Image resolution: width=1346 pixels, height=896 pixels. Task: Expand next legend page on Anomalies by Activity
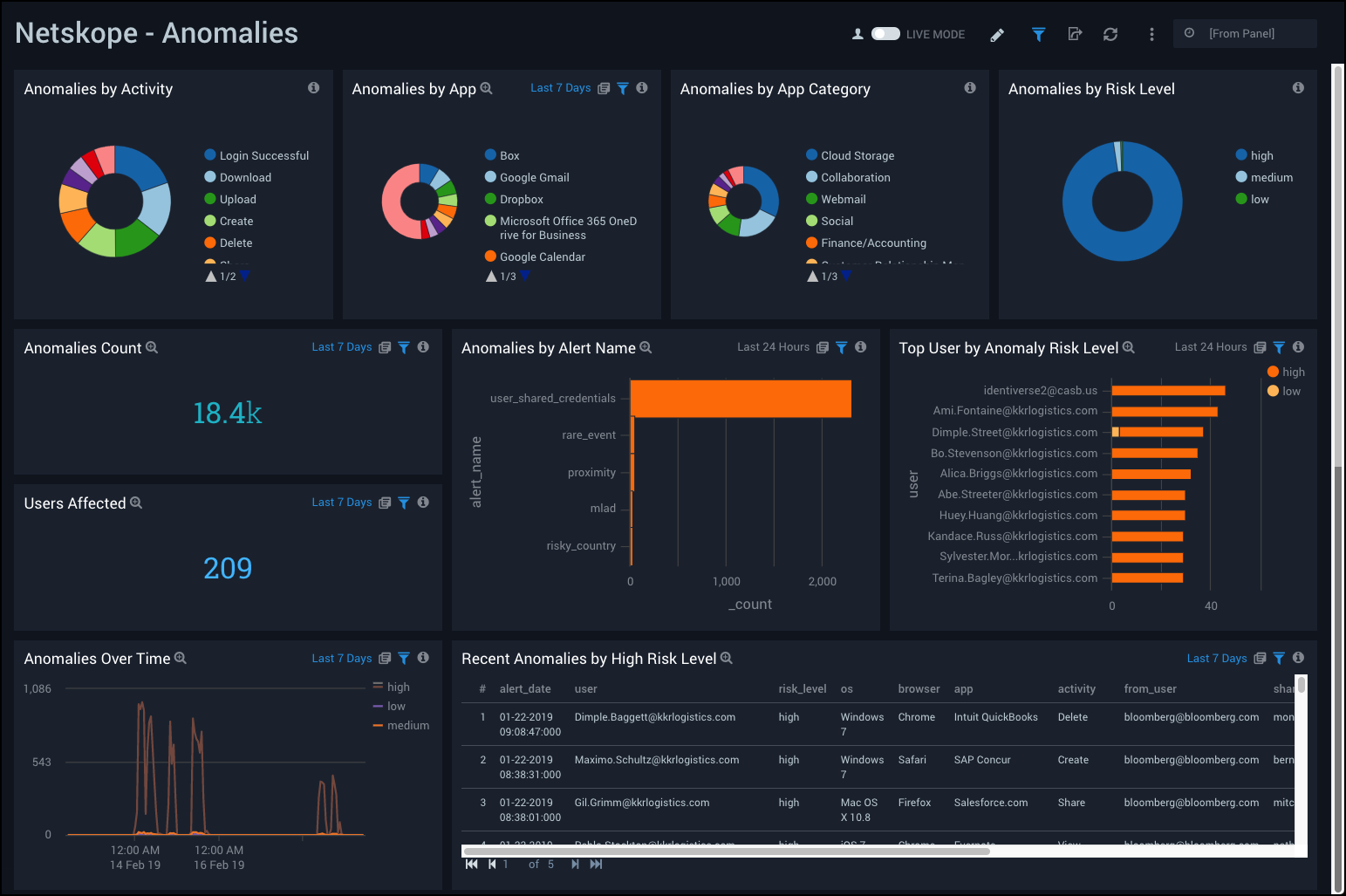point(245,276)
